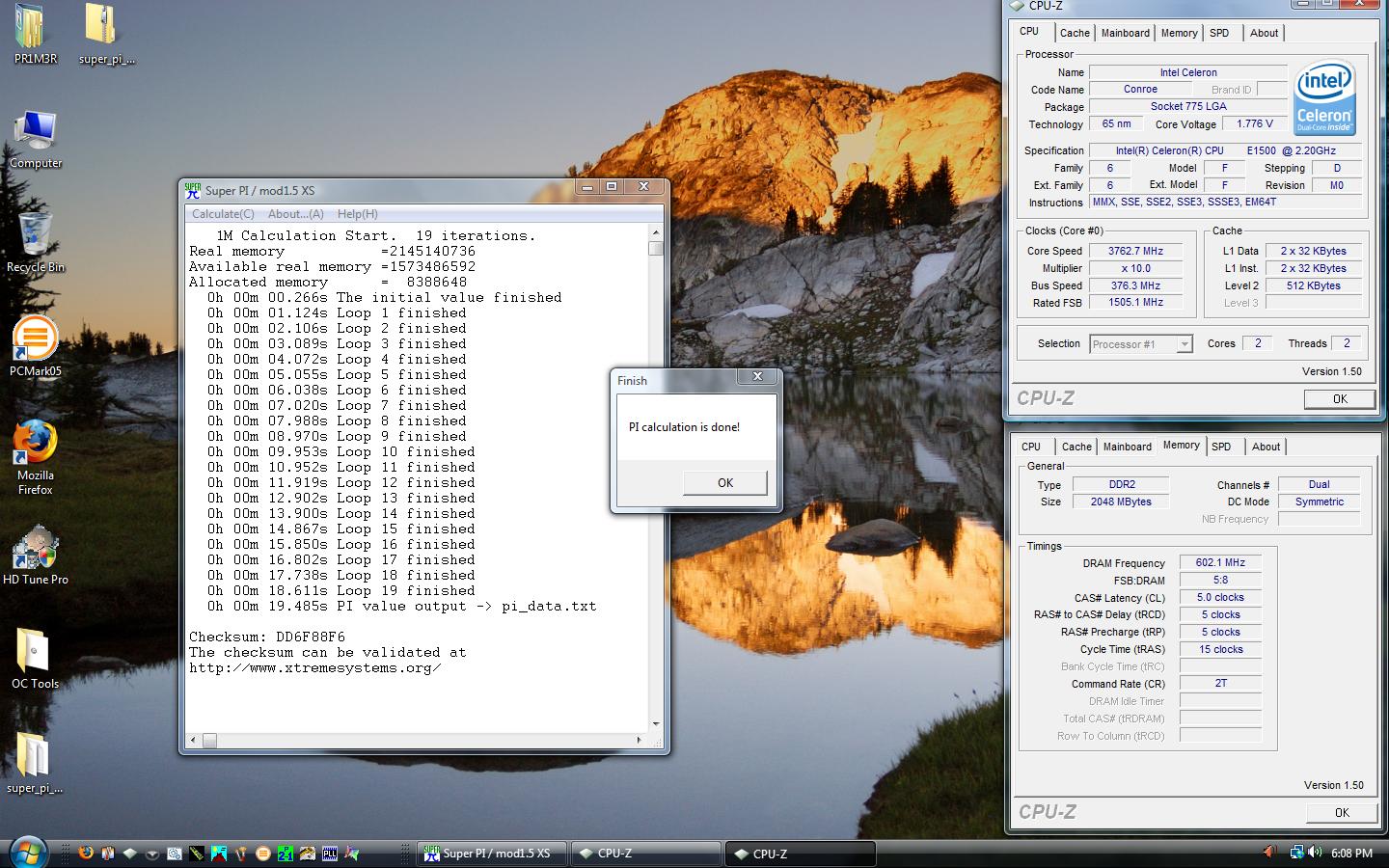Open the super_pi folder near bottom of desktop

[x=36, y=763]
